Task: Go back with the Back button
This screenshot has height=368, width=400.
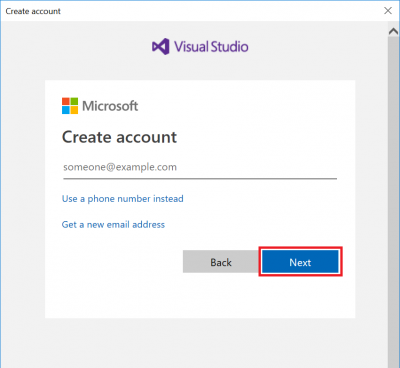Action: 221,262
